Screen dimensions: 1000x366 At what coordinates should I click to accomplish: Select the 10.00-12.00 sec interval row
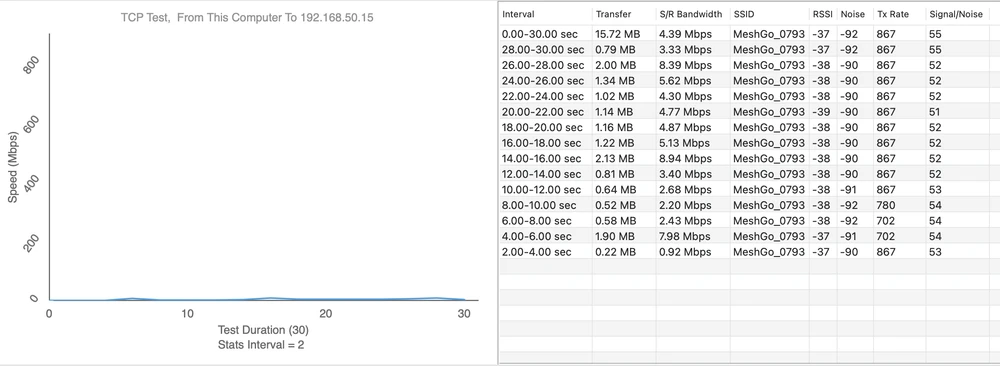click(749, 189)
